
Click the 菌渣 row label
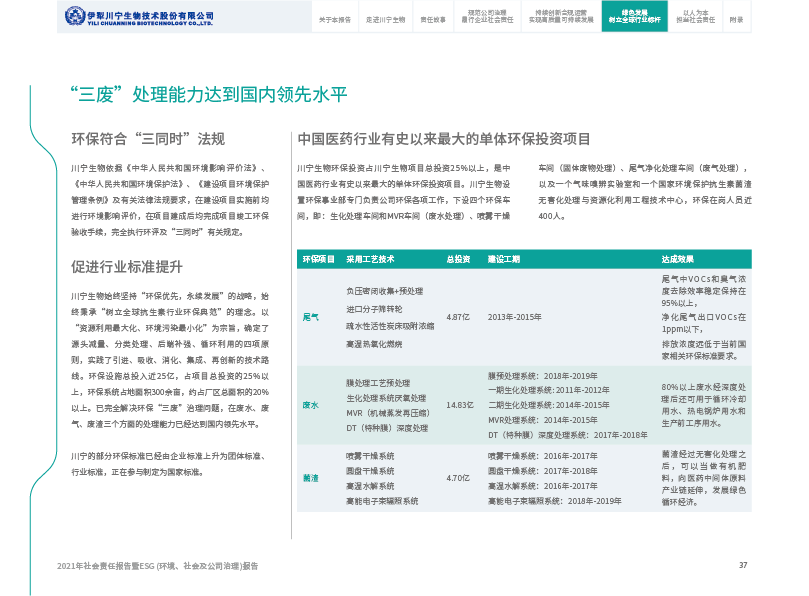pos(310,478)
